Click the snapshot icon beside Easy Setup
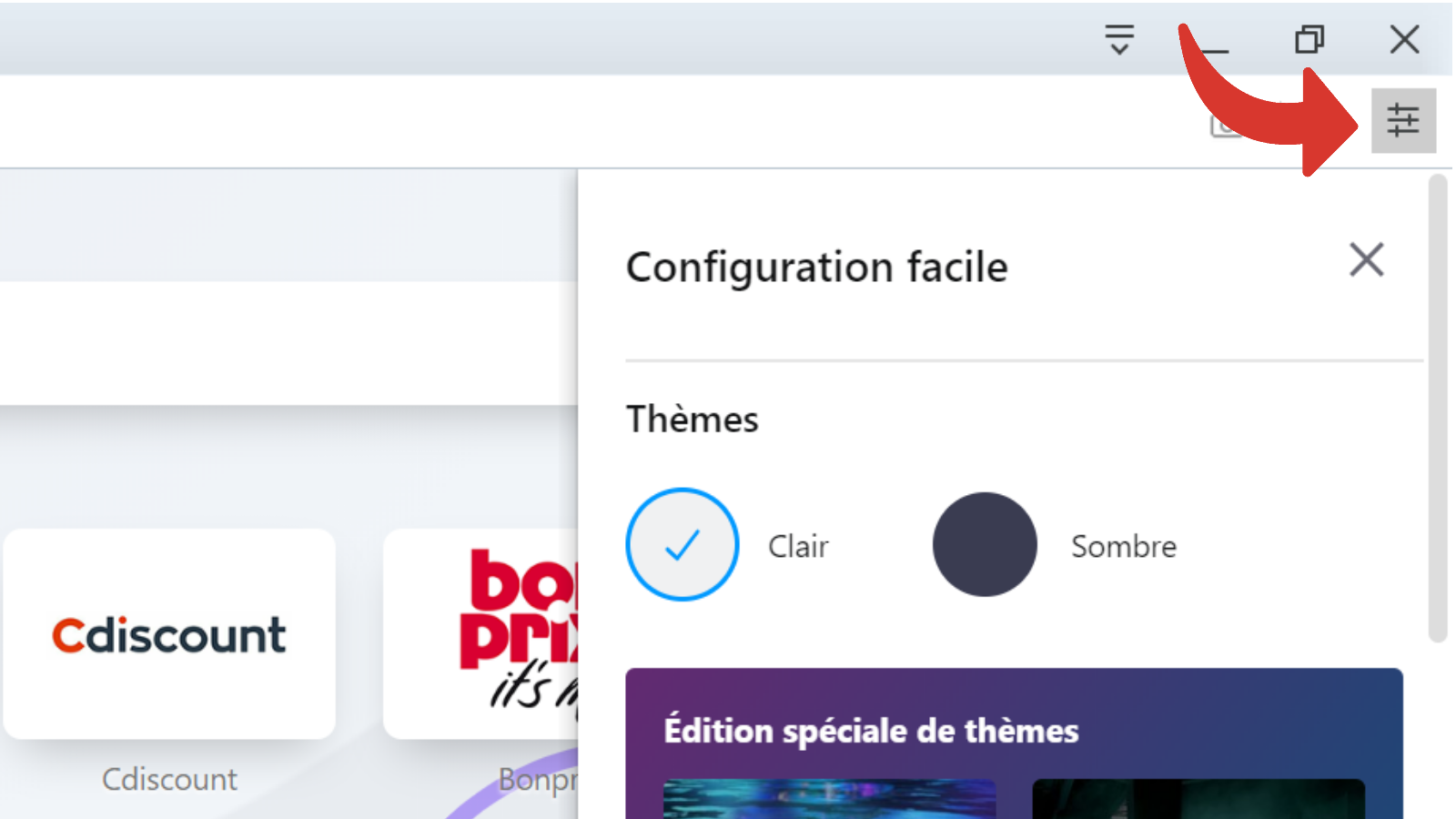 click(x=1222, y=126)
